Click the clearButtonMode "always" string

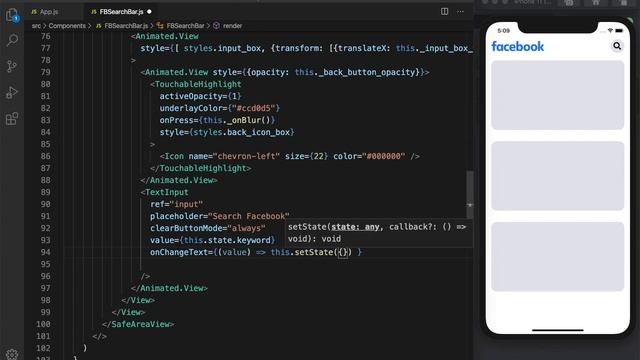click(246, 228)
